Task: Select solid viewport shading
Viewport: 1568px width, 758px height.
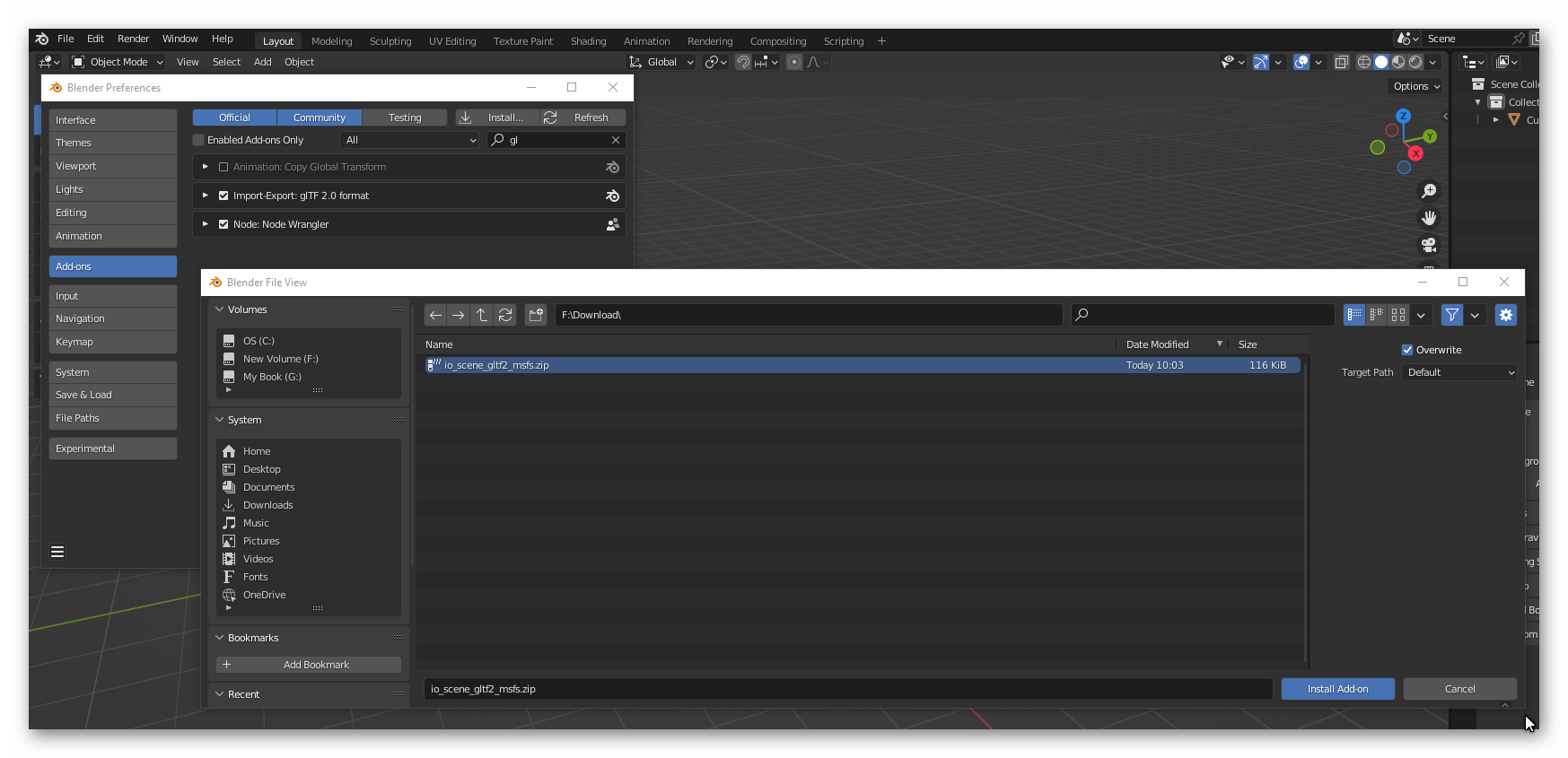Action: click(1381, 62)
